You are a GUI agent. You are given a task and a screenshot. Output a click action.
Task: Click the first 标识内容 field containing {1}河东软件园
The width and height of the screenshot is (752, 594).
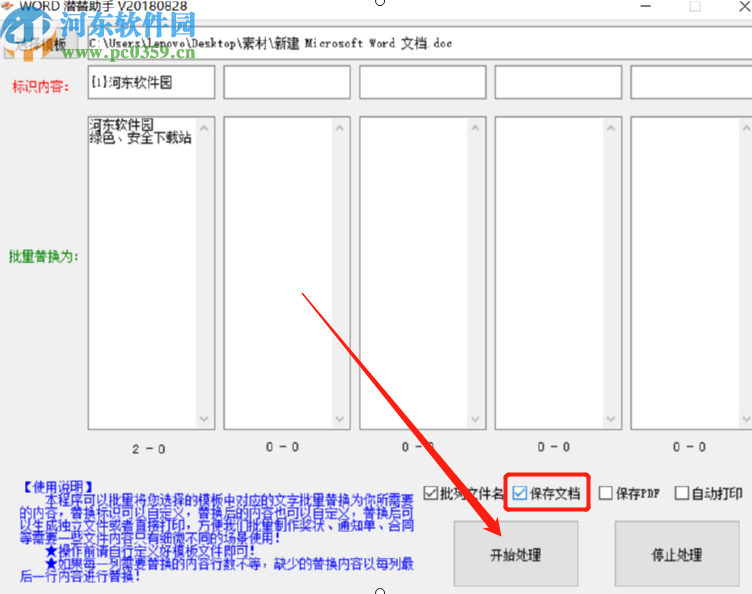tap(151, 82)
